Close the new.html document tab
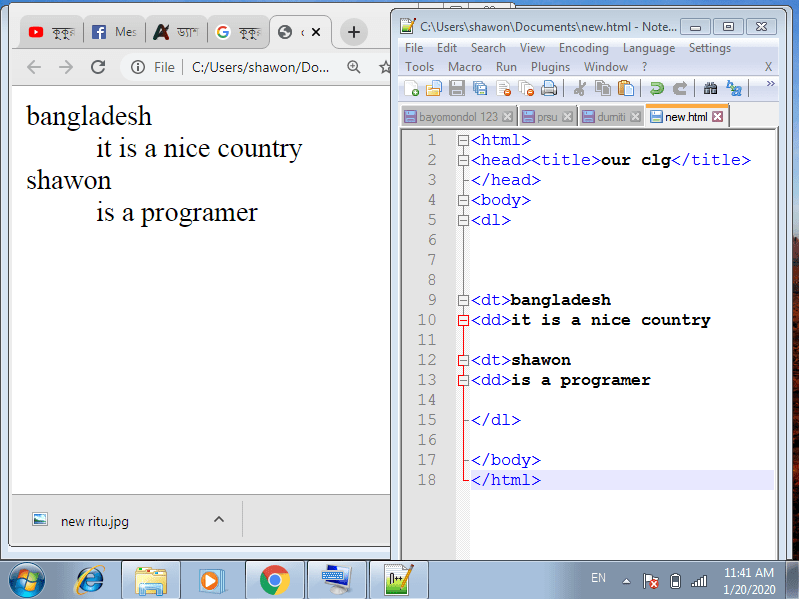The width and height of the screenshot is (799, 599). pyautogui.click(x=717, y=117)
